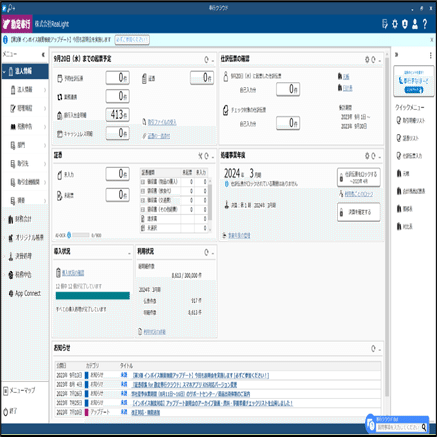Screen dimensions: 437x437
Task: Expand the 取引先 submenu chevron
Action: coord(45,164)
